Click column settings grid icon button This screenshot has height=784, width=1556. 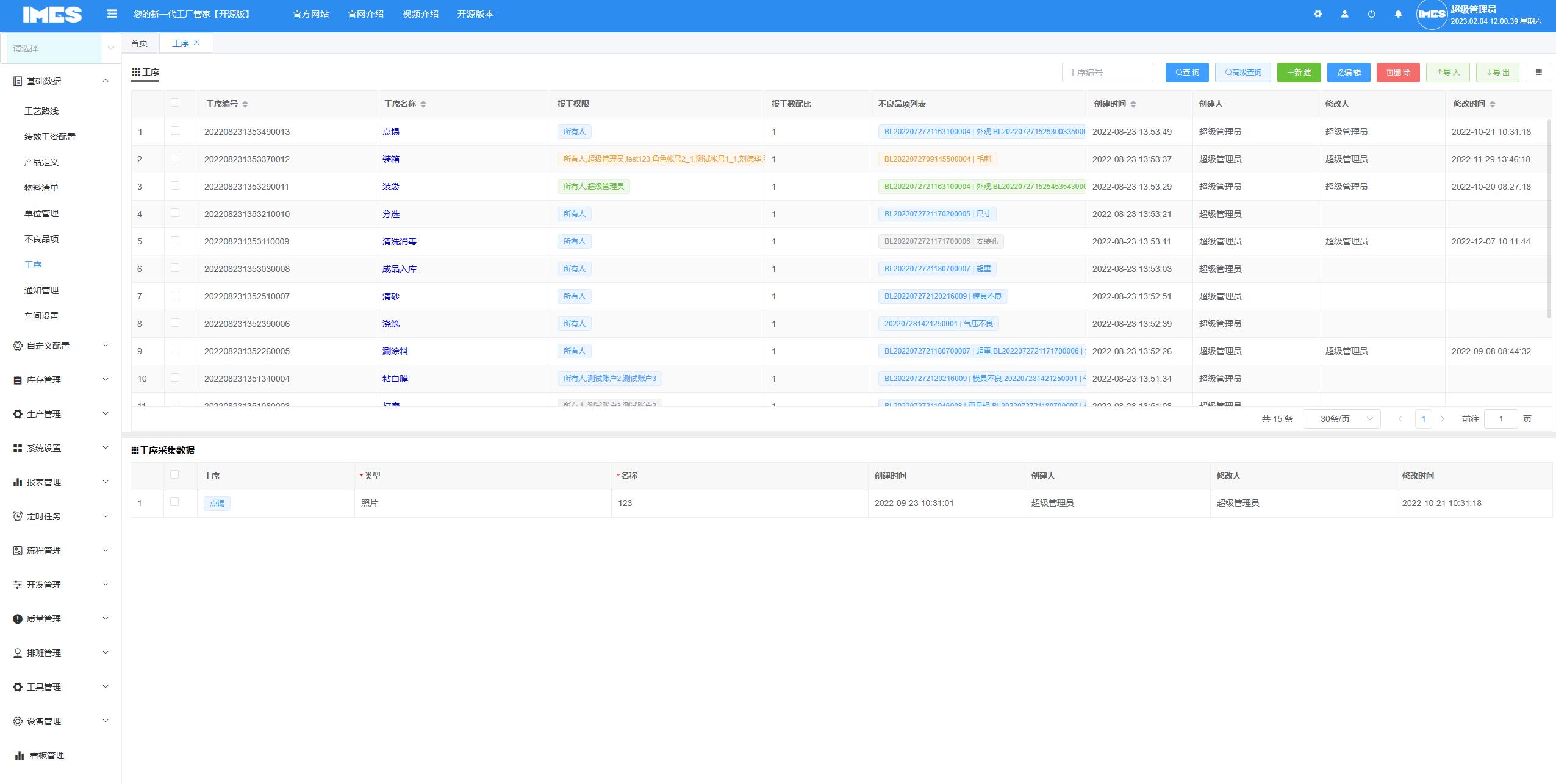[1538, 73]
